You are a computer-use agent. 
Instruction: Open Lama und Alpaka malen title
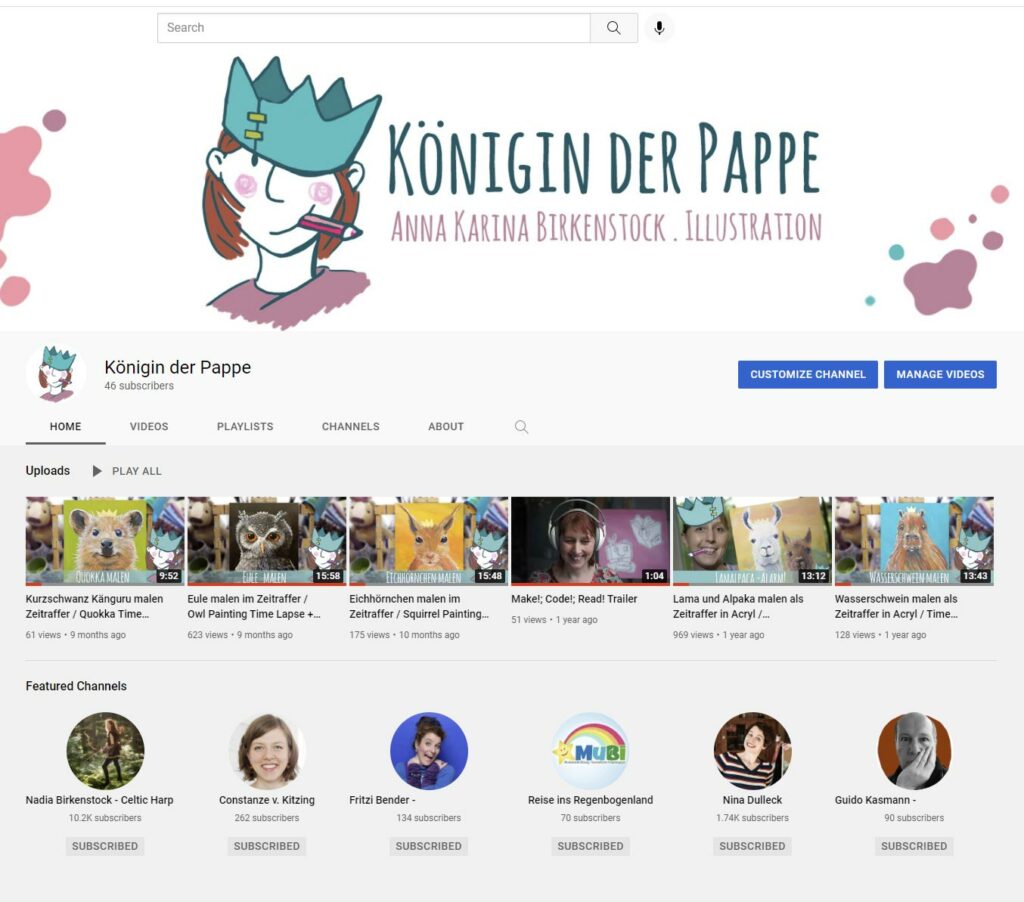coord(739,606)
